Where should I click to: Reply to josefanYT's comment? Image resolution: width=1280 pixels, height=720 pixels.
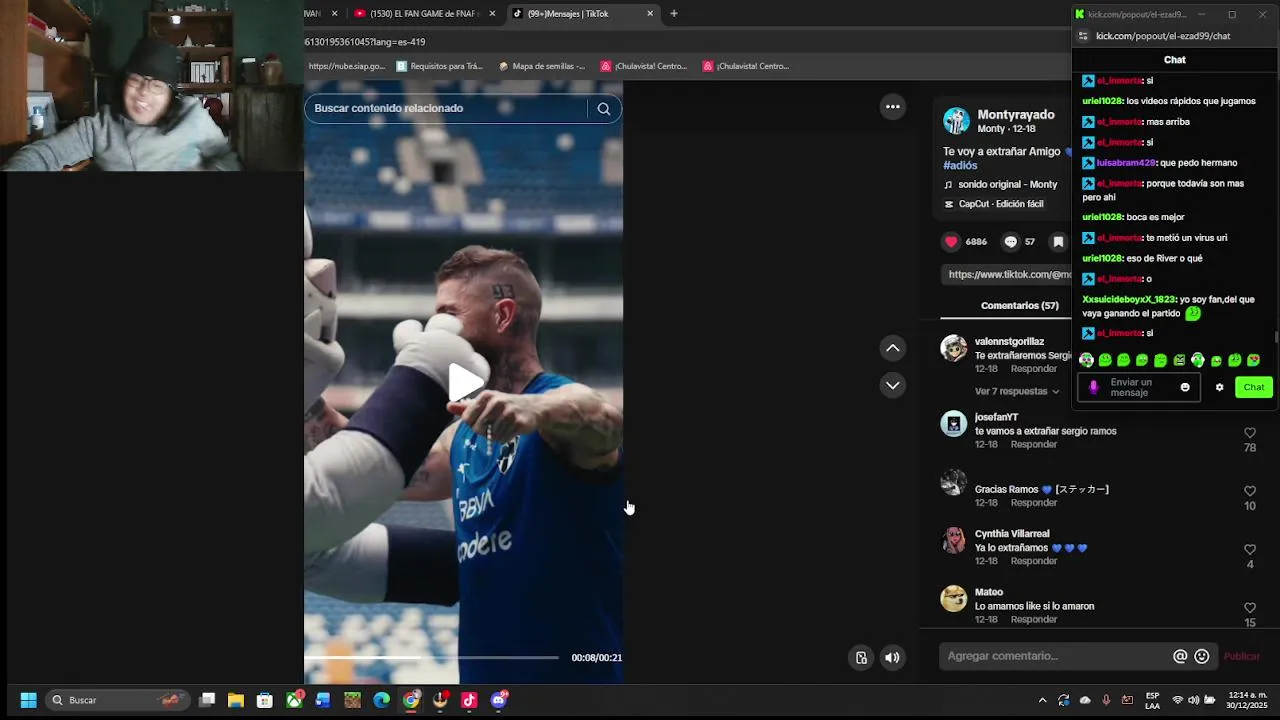[x=1034, y=444]
